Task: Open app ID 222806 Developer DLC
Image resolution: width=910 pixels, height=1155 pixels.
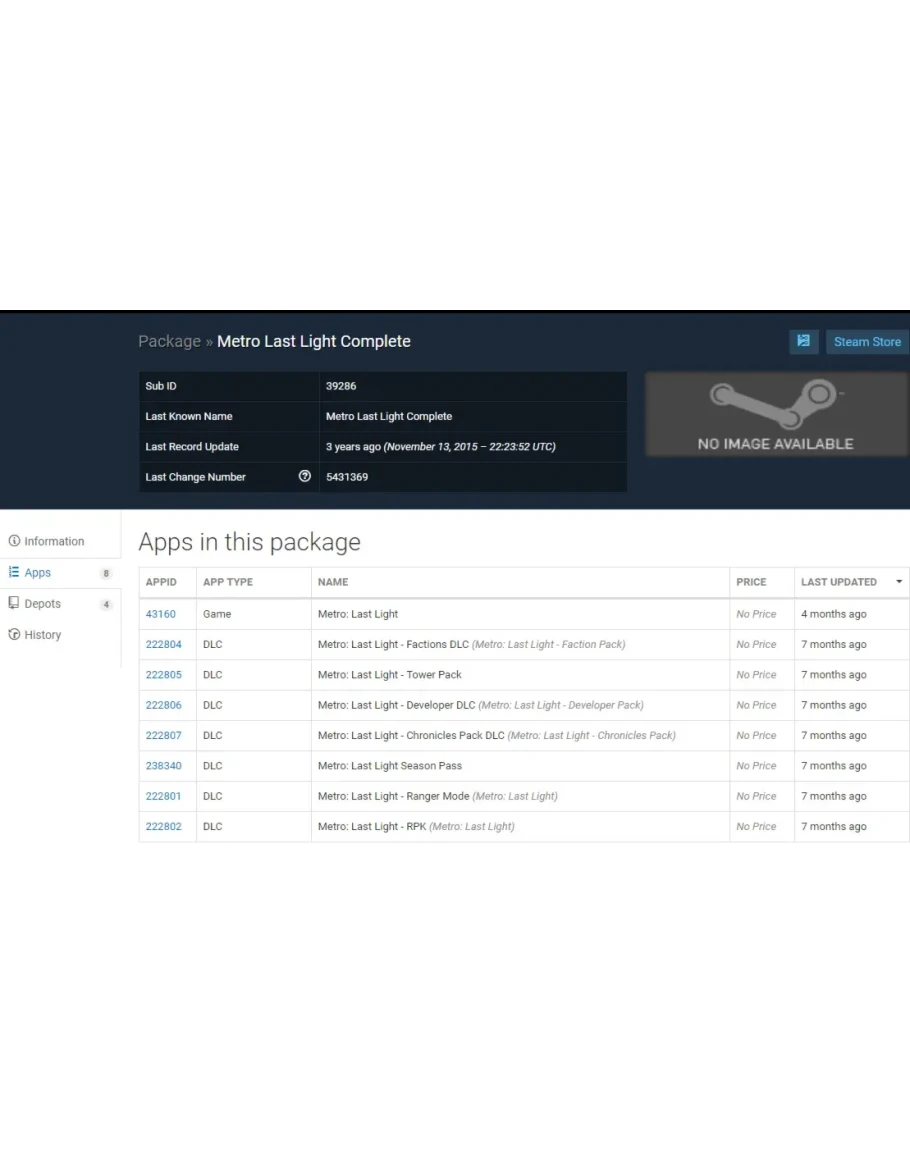Action: (x=163, y=705)
